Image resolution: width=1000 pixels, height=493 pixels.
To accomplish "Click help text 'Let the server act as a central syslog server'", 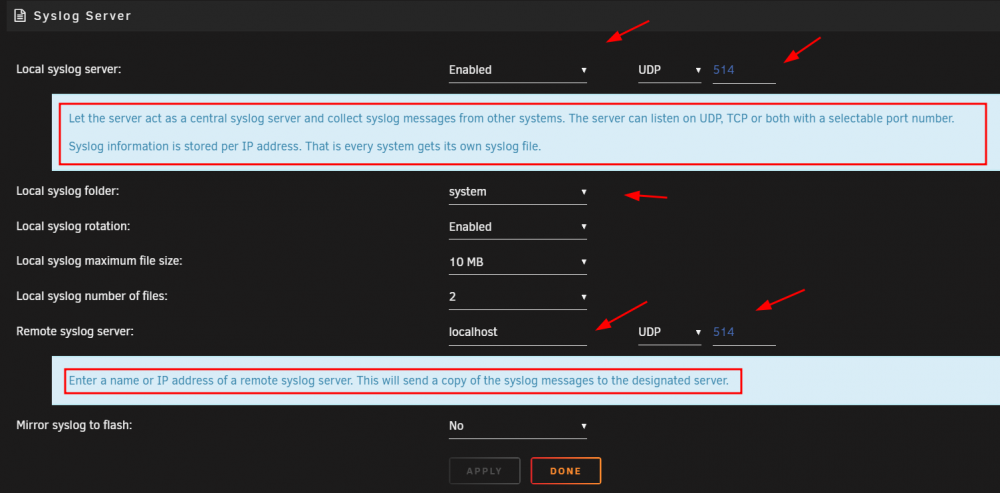I will 511,119.
